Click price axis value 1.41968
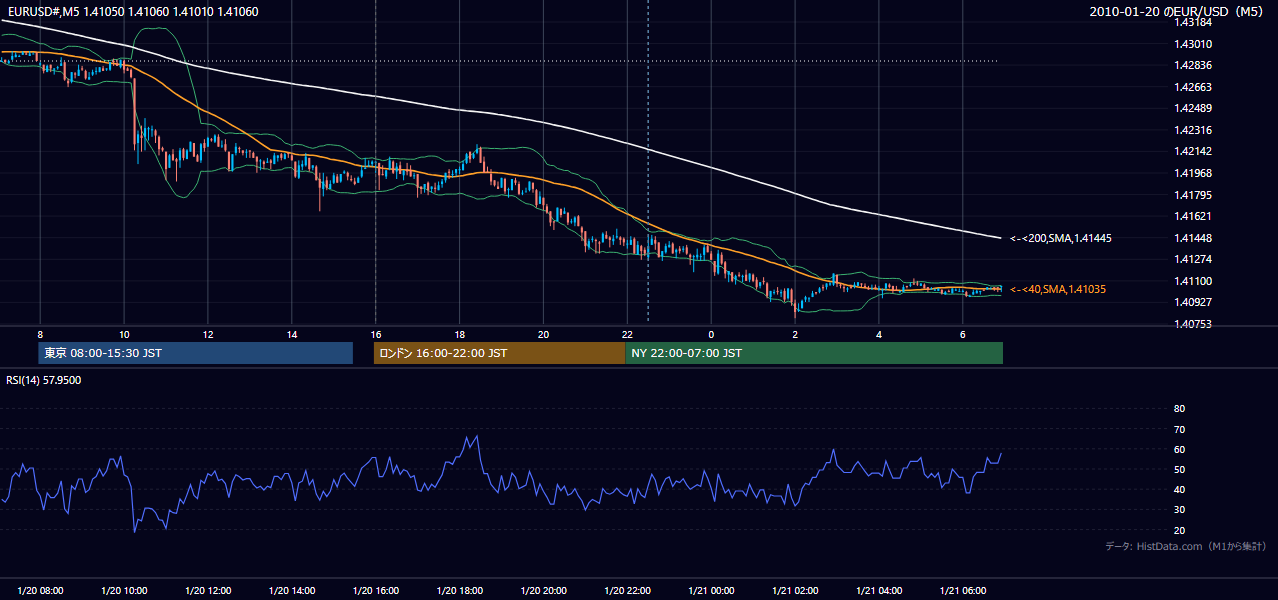 1192,173
